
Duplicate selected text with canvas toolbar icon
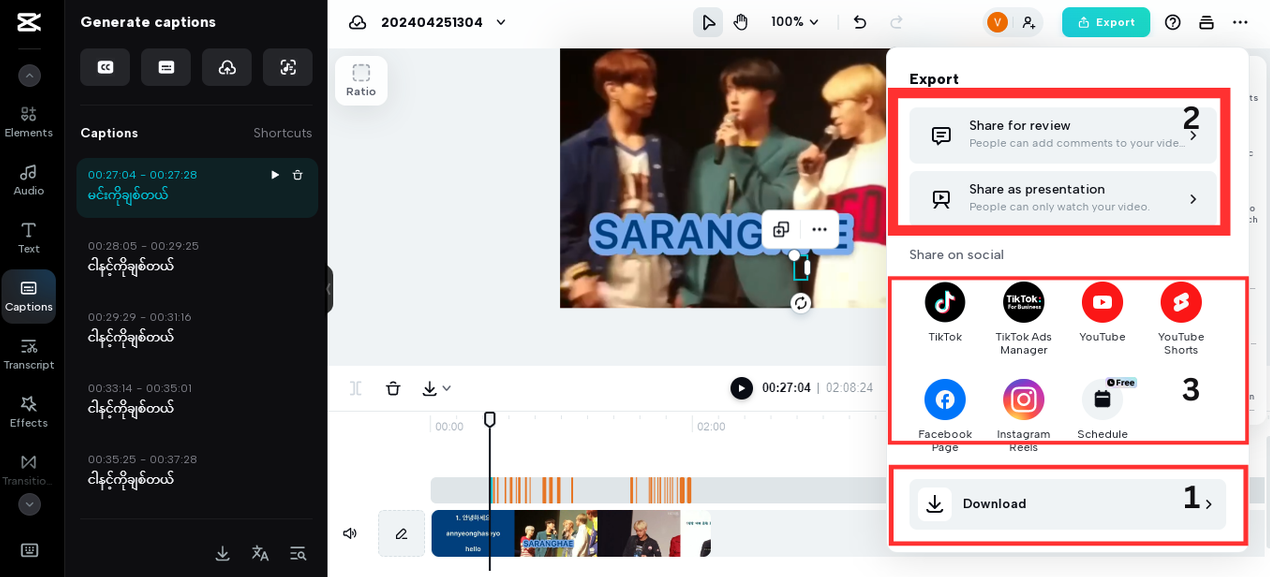coord(781,229)
